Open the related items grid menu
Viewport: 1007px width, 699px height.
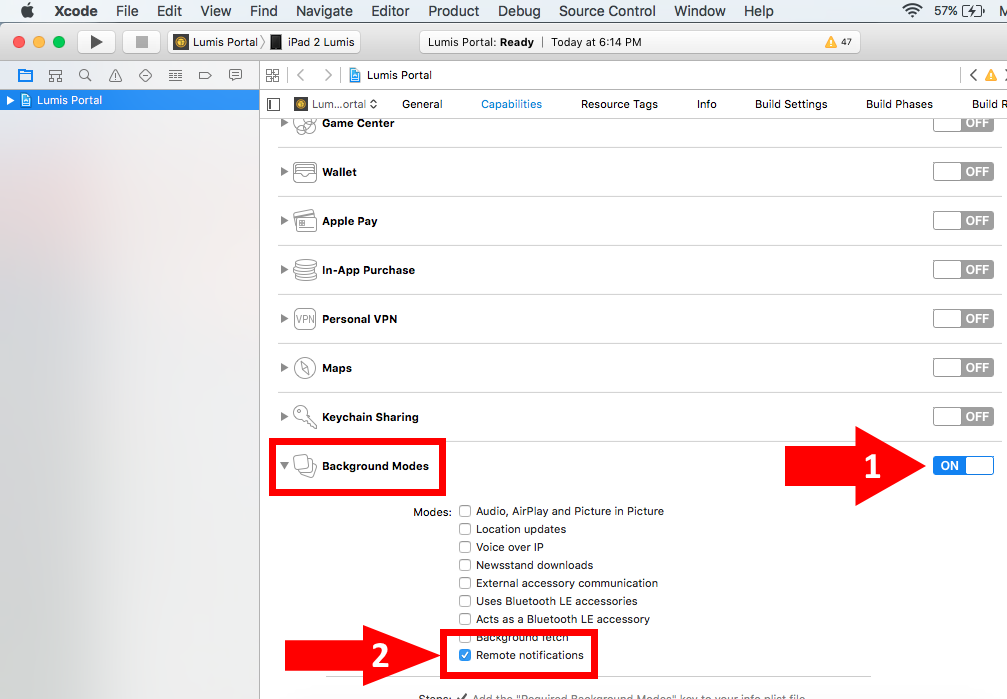(x=272, y=76)
